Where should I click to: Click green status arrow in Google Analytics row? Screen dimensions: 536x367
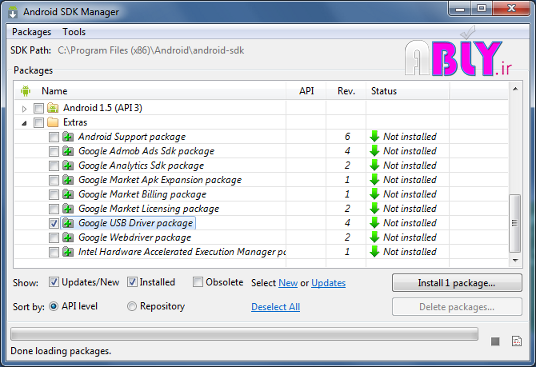click(x=375, y=165)
